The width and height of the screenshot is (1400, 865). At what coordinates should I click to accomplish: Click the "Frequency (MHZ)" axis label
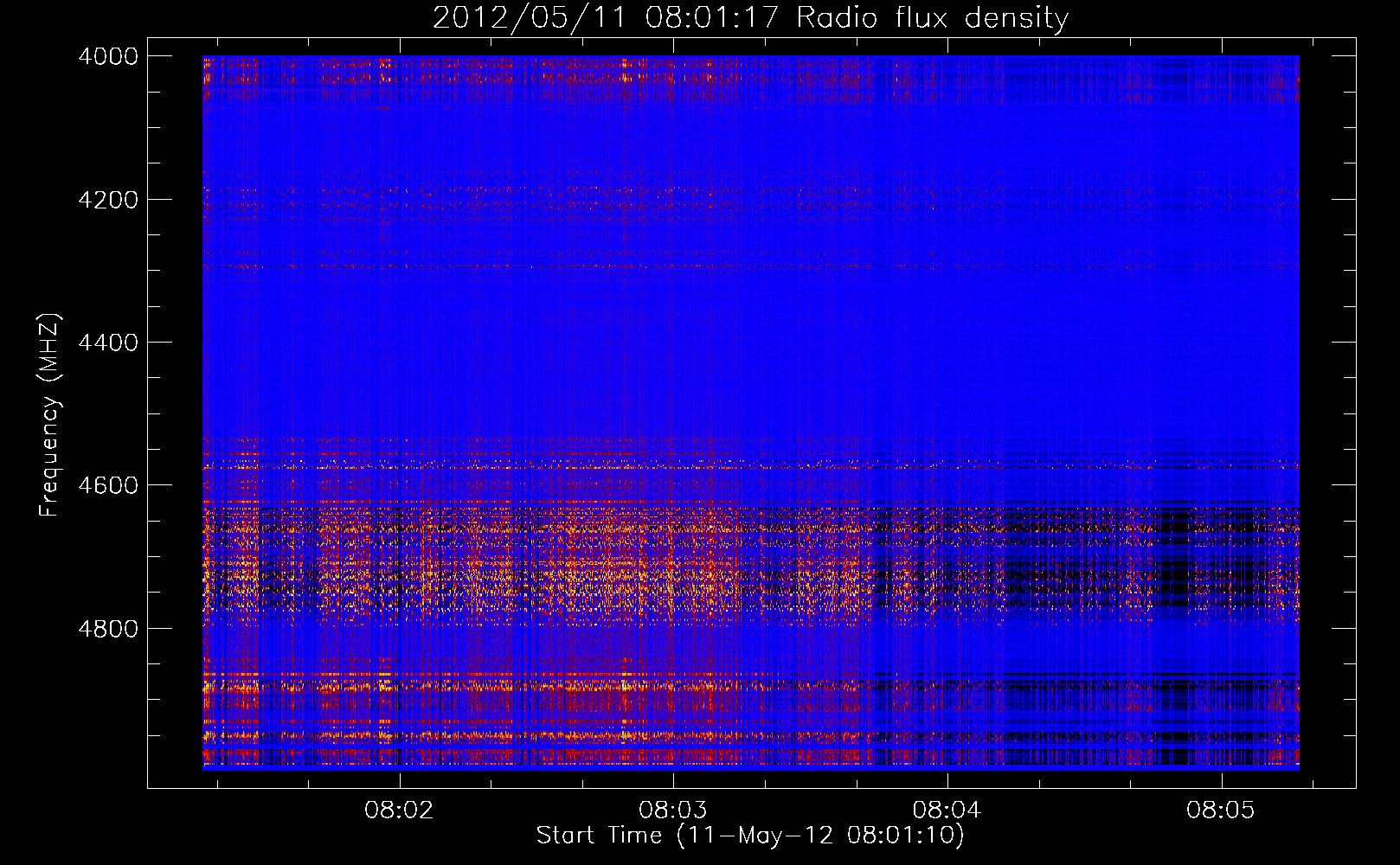click(49, 415)
